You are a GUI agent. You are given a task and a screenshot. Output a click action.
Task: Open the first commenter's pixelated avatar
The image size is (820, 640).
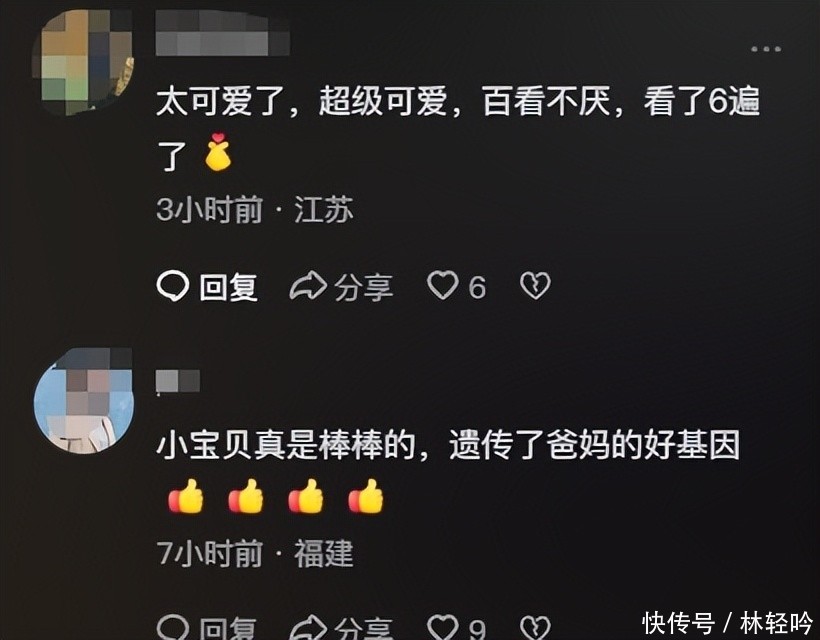[83, 61]
